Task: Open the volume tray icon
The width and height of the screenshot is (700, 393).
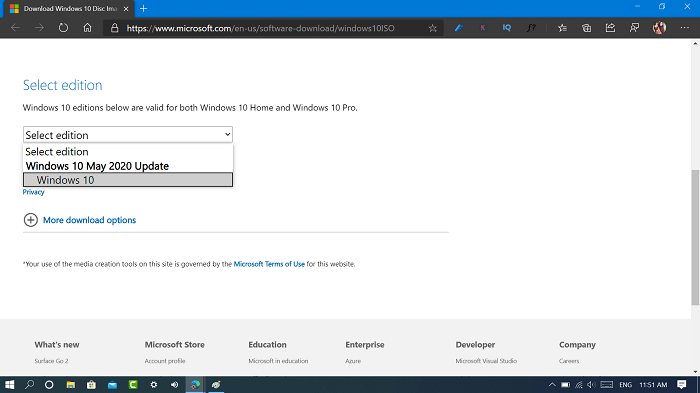Action: tap(592, 385)
